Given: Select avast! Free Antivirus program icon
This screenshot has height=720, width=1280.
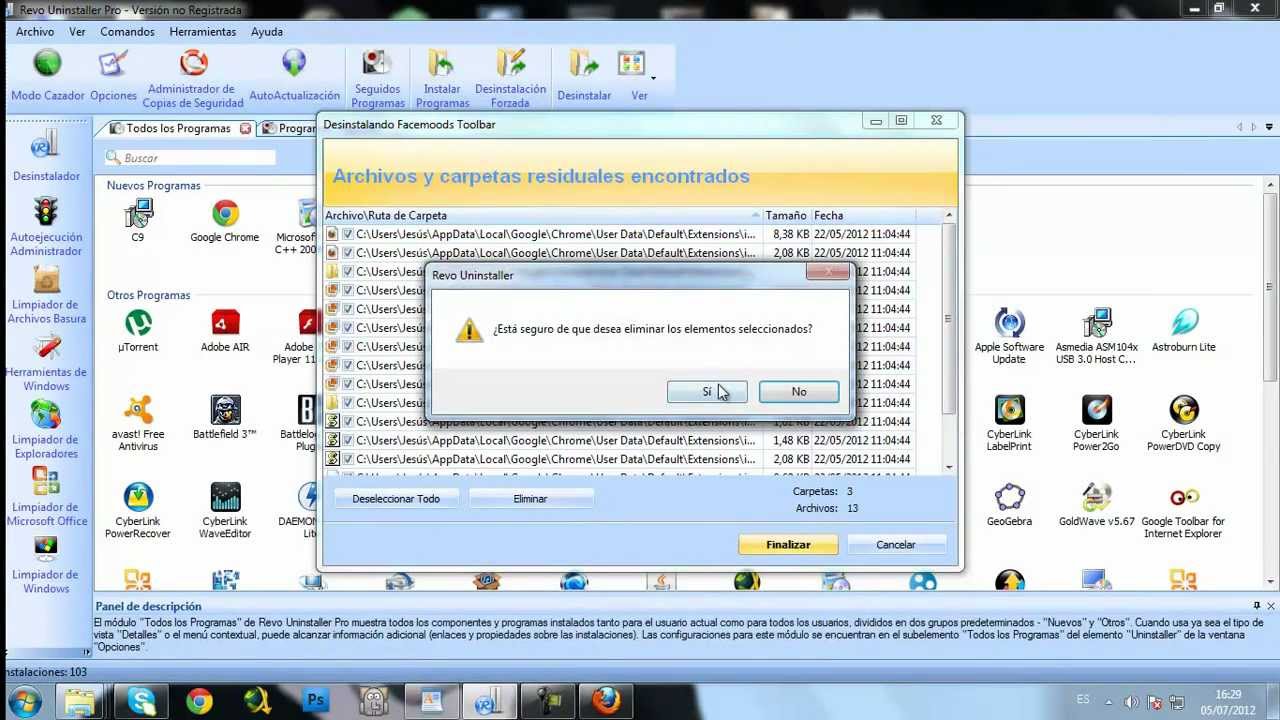Looking at the screenshot, I should (x=138, y=423).
